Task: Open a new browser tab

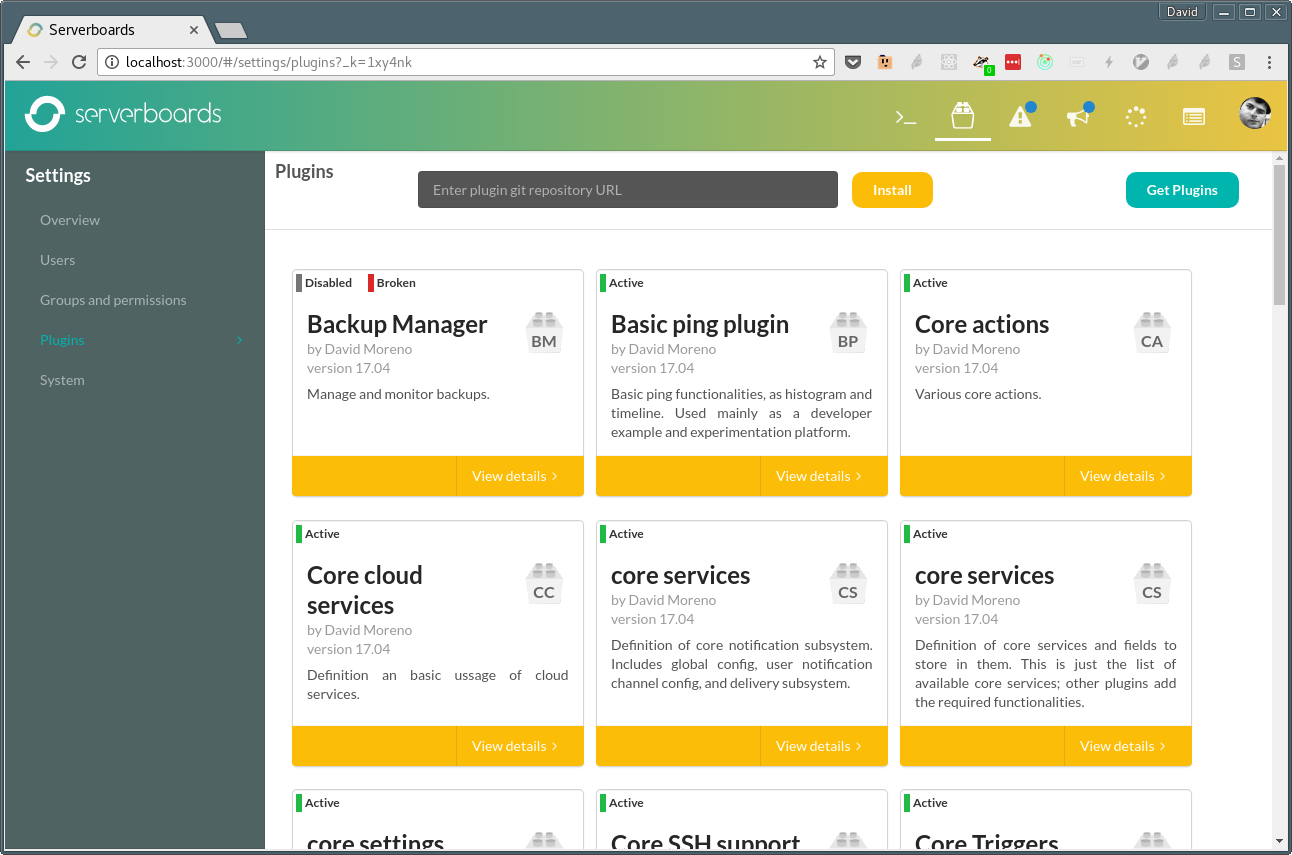Action: pos(230,31)
